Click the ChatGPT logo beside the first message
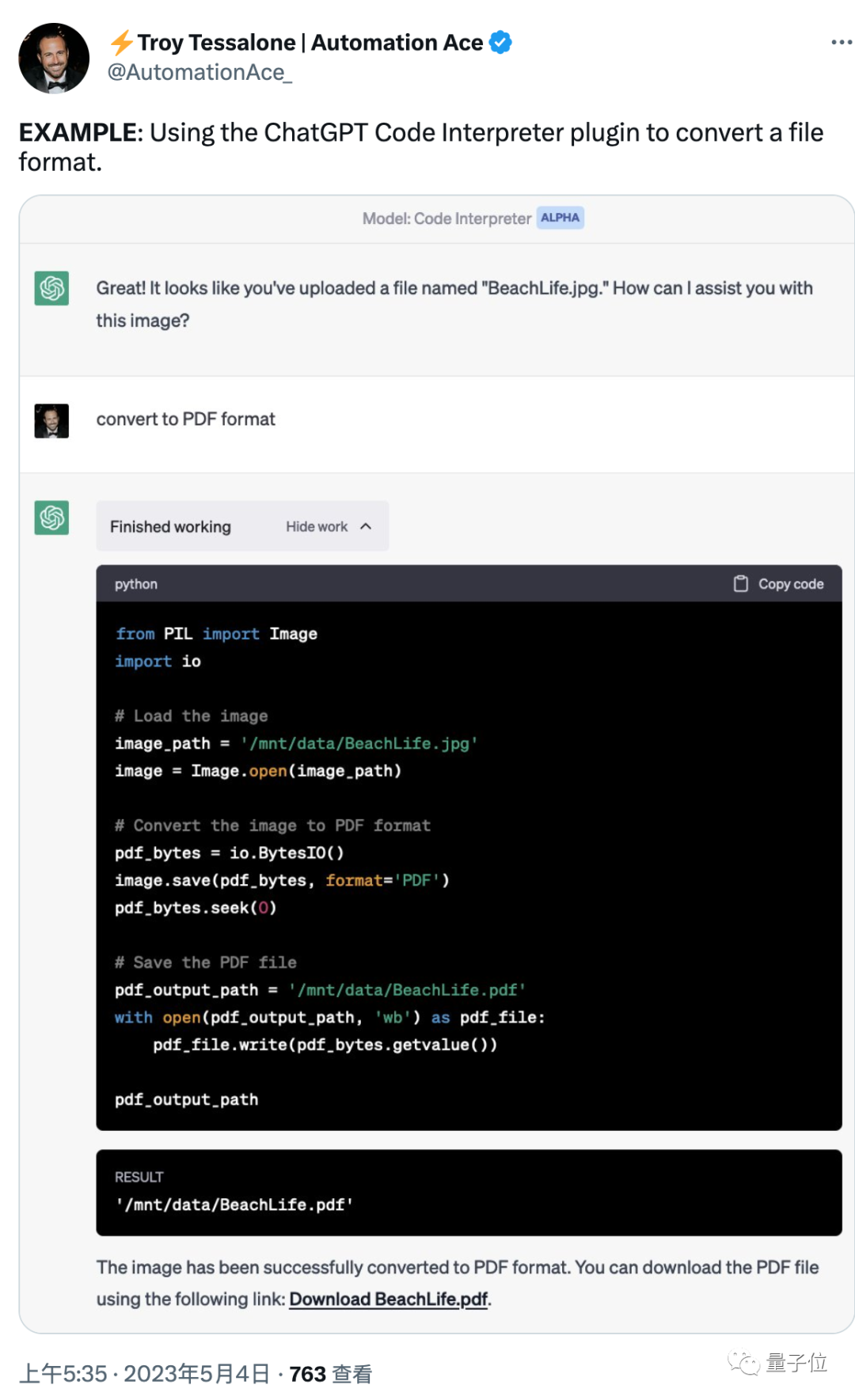Image resolution: width=855 pixels, height=1400 pixels. 51,290
